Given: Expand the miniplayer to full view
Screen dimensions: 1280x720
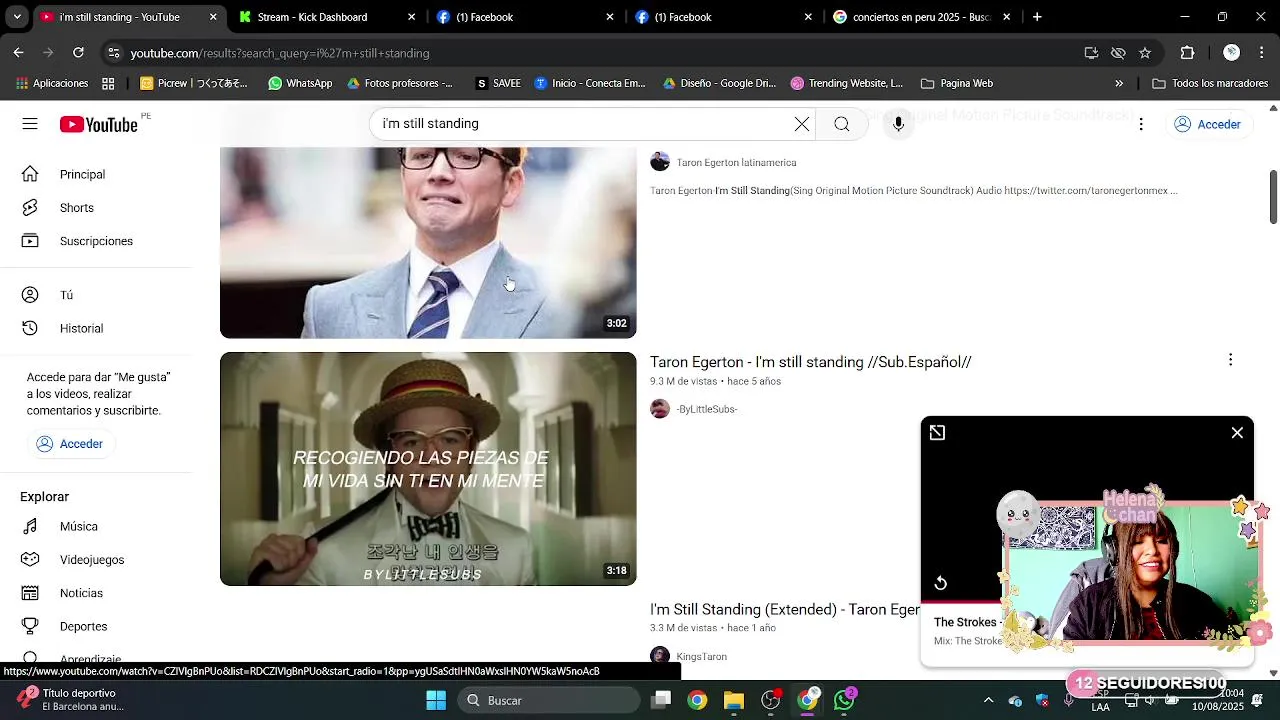Looking at the screenshot, I should 937,432.
